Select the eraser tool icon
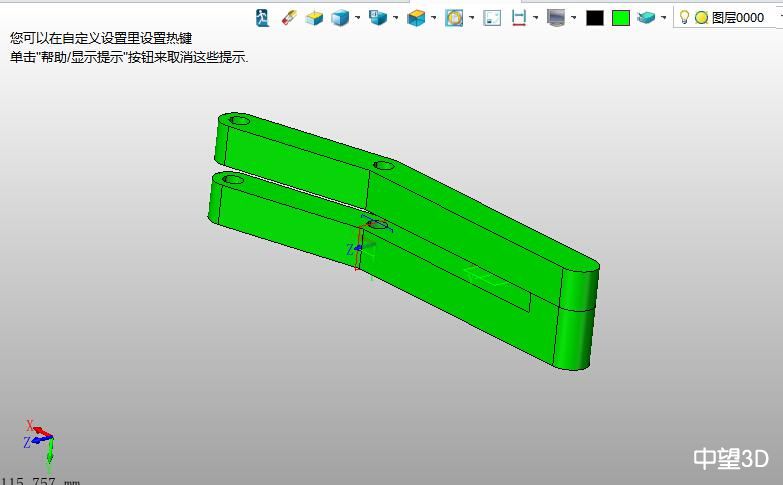This screenshot has width=783, height=485. click(289, 17)
